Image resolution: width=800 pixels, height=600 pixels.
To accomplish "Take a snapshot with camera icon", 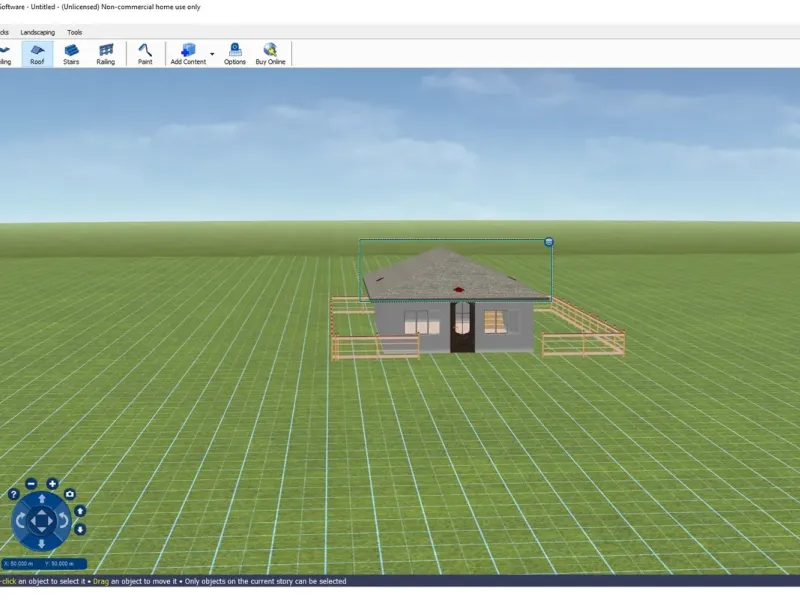I will click(70, 494).
